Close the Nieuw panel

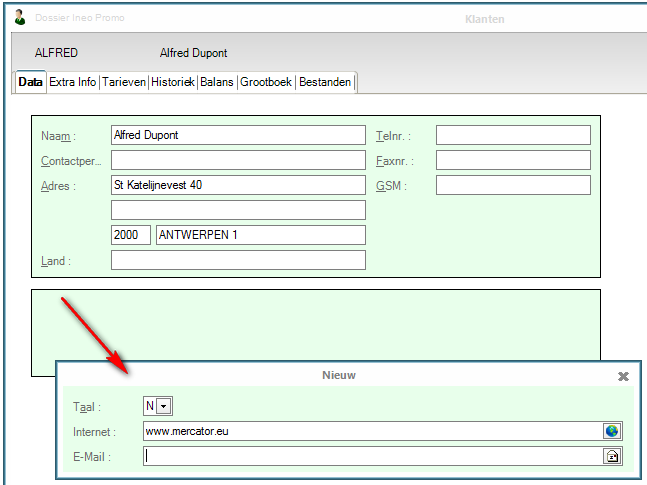pos(623,376)
